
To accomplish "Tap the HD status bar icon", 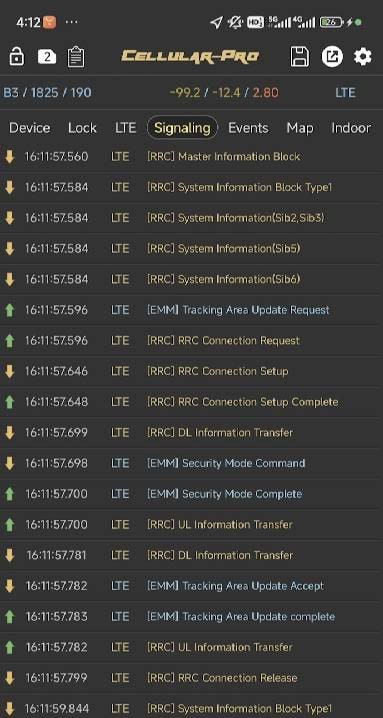I will click(255, 22).
